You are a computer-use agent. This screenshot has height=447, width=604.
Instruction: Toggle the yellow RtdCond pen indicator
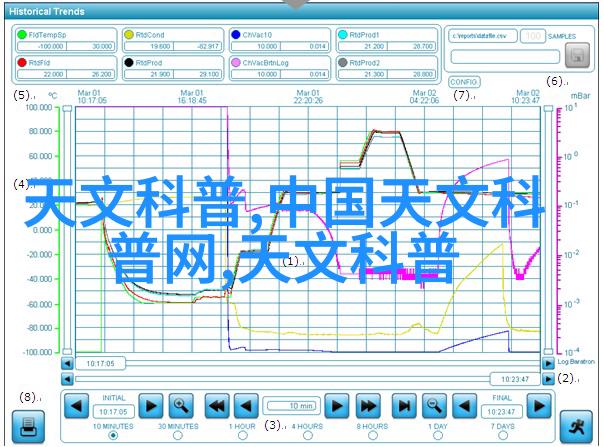tap(129, 35)
